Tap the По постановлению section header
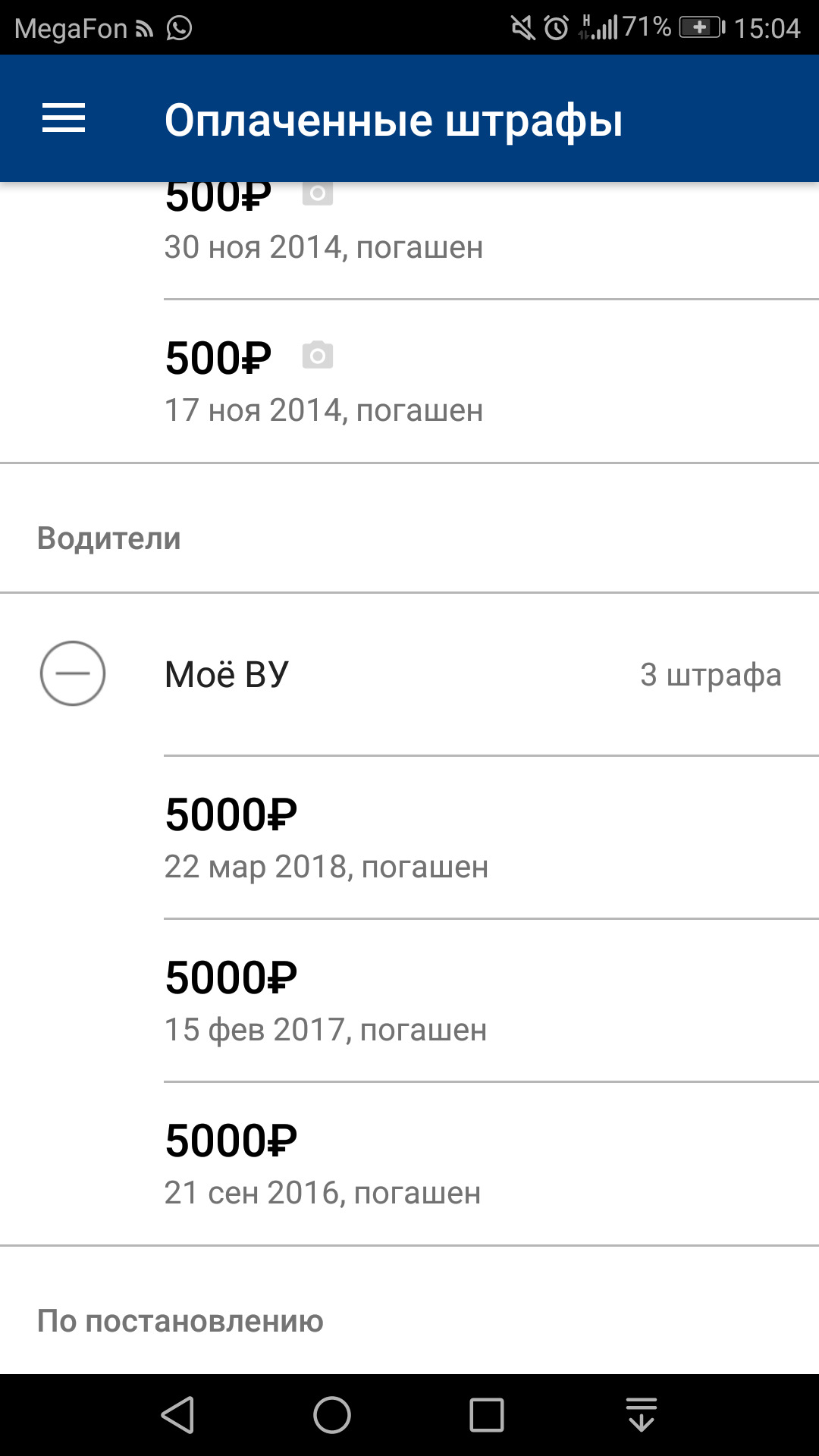Screen dimensions: 819x1456 click(x=180, y=1321)
